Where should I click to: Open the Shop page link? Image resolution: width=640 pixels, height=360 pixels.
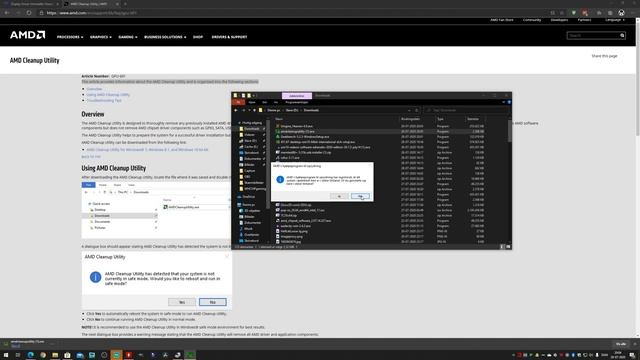(x=198, y=37)
